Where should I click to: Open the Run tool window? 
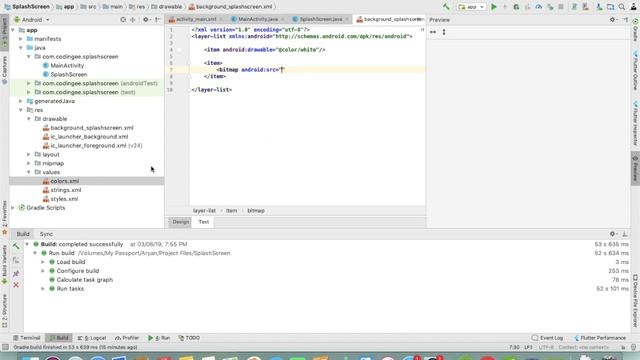click(x=159, y=338)
